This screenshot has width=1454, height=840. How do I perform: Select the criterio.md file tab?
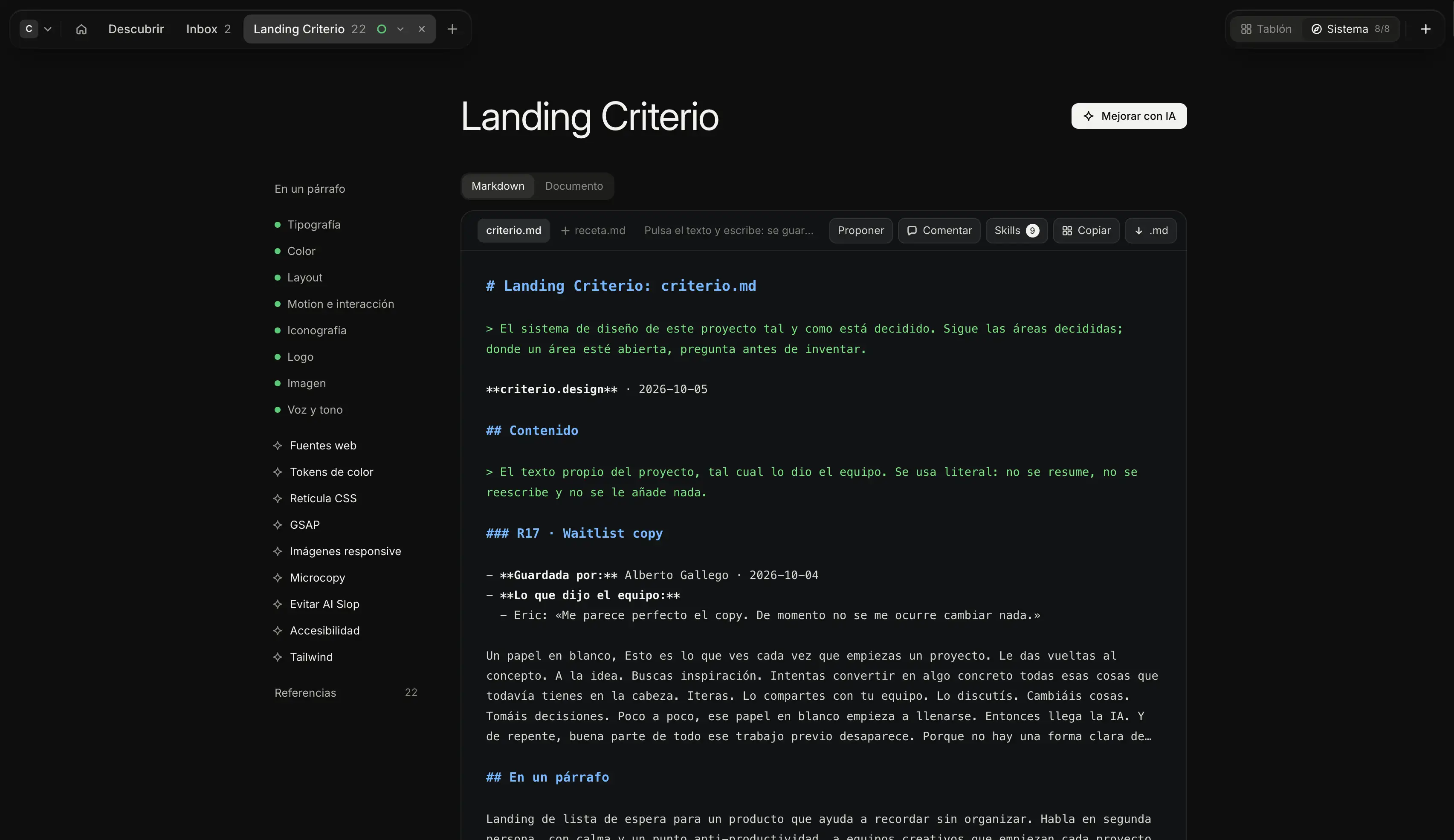[513, 230]
